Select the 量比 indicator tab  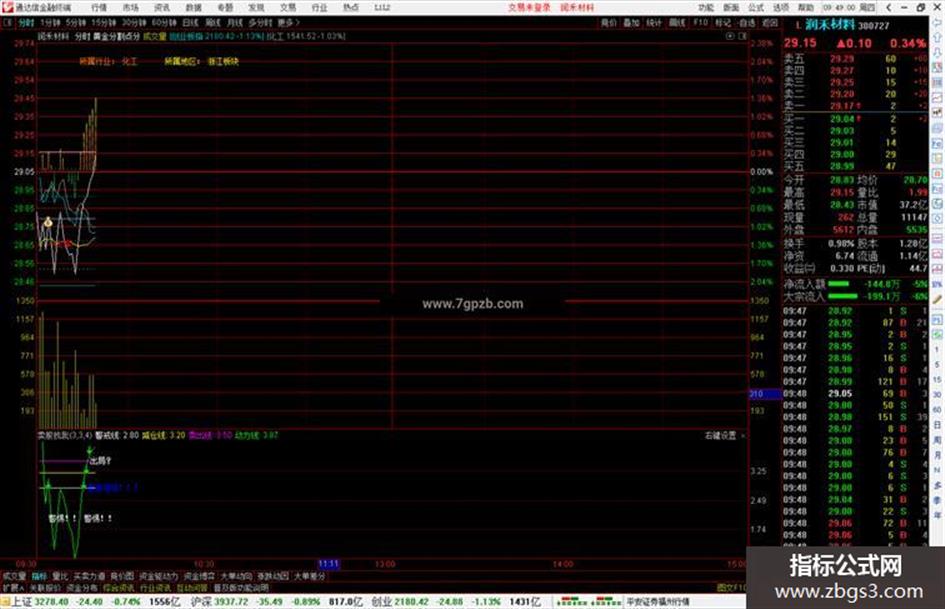tap(60, 576)
